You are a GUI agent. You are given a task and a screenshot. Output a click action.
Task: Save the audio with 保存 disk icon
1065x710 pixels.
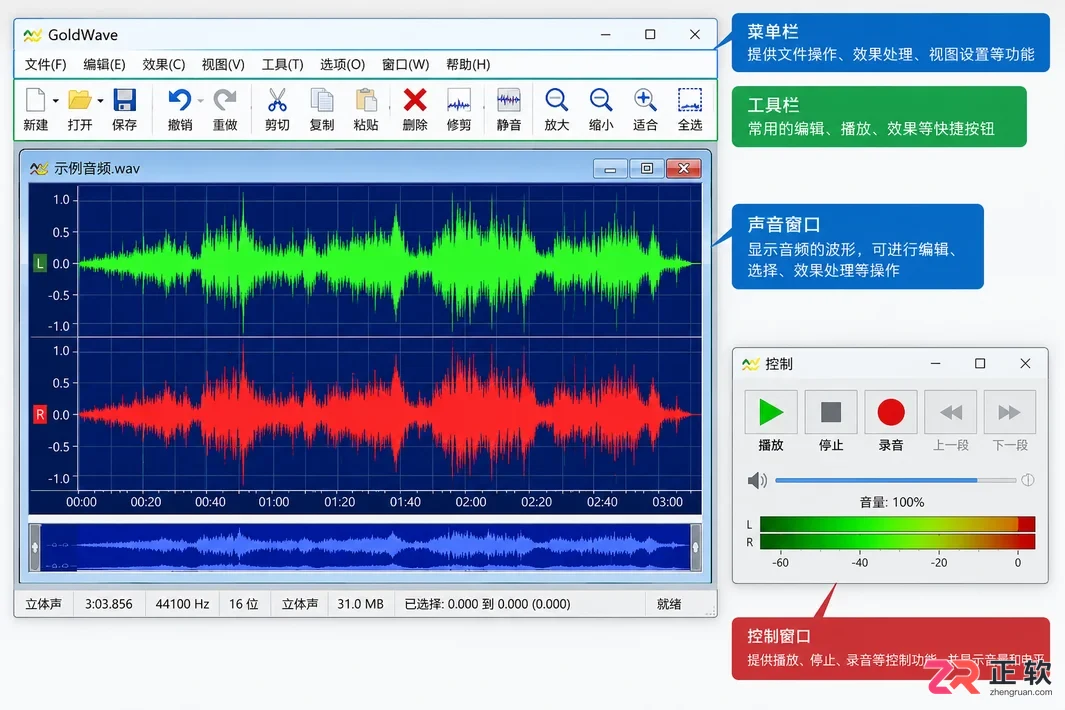click(124, 101)
